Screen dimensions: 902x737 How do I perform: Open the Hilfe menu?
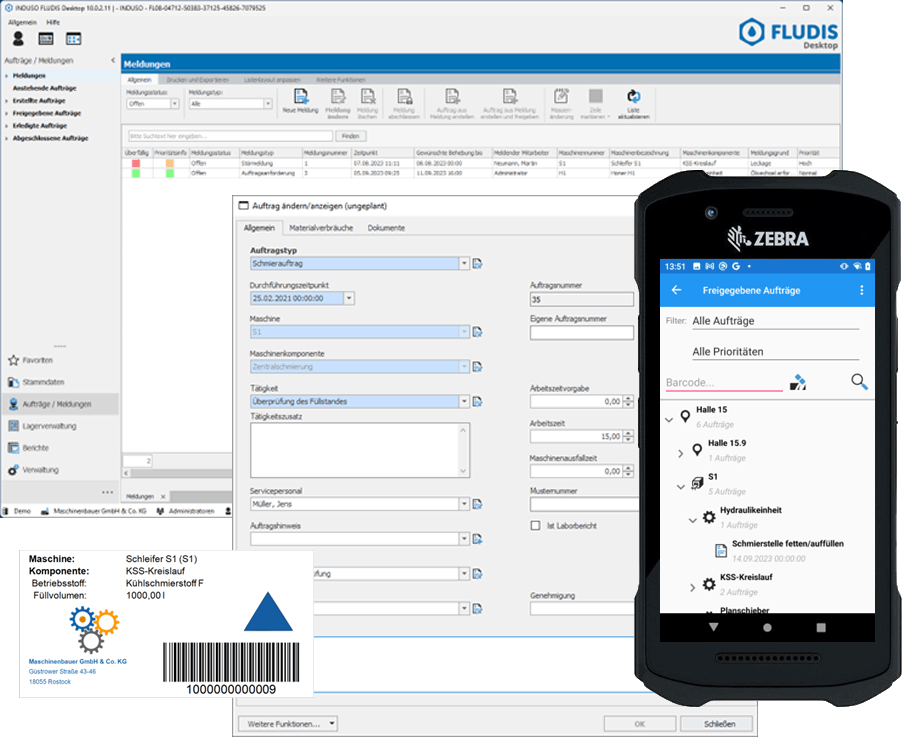coord(53,22)
